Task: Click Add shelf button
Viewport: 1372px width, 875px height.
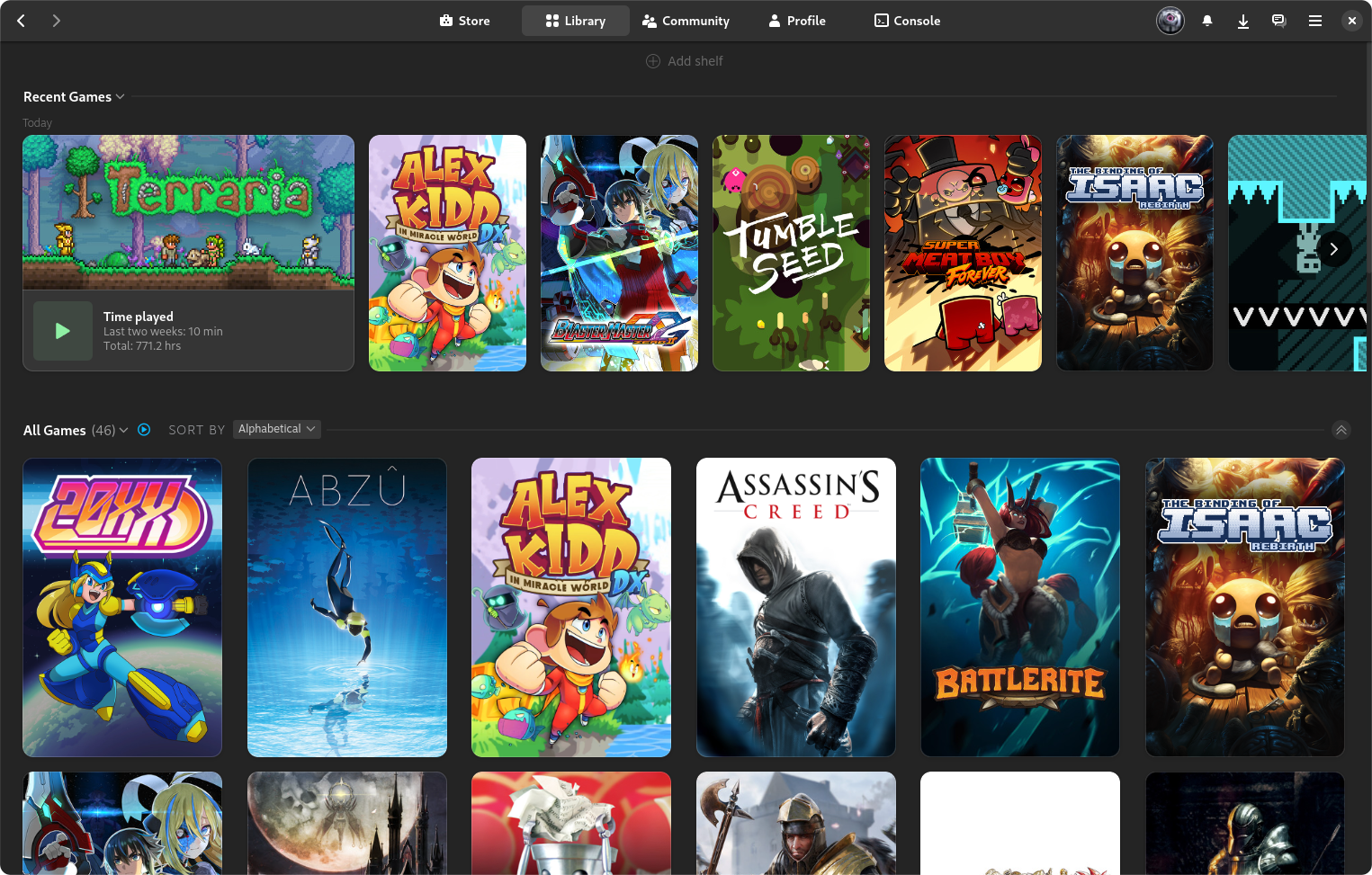Action: [685, 61]
